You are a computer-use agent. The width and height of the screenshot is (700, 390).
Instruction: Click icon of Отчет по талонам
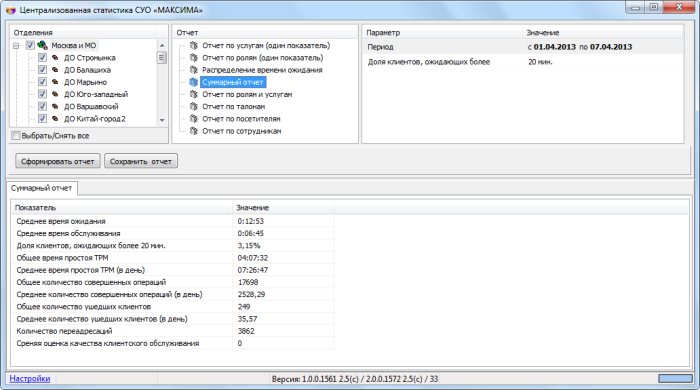(193, 106)
